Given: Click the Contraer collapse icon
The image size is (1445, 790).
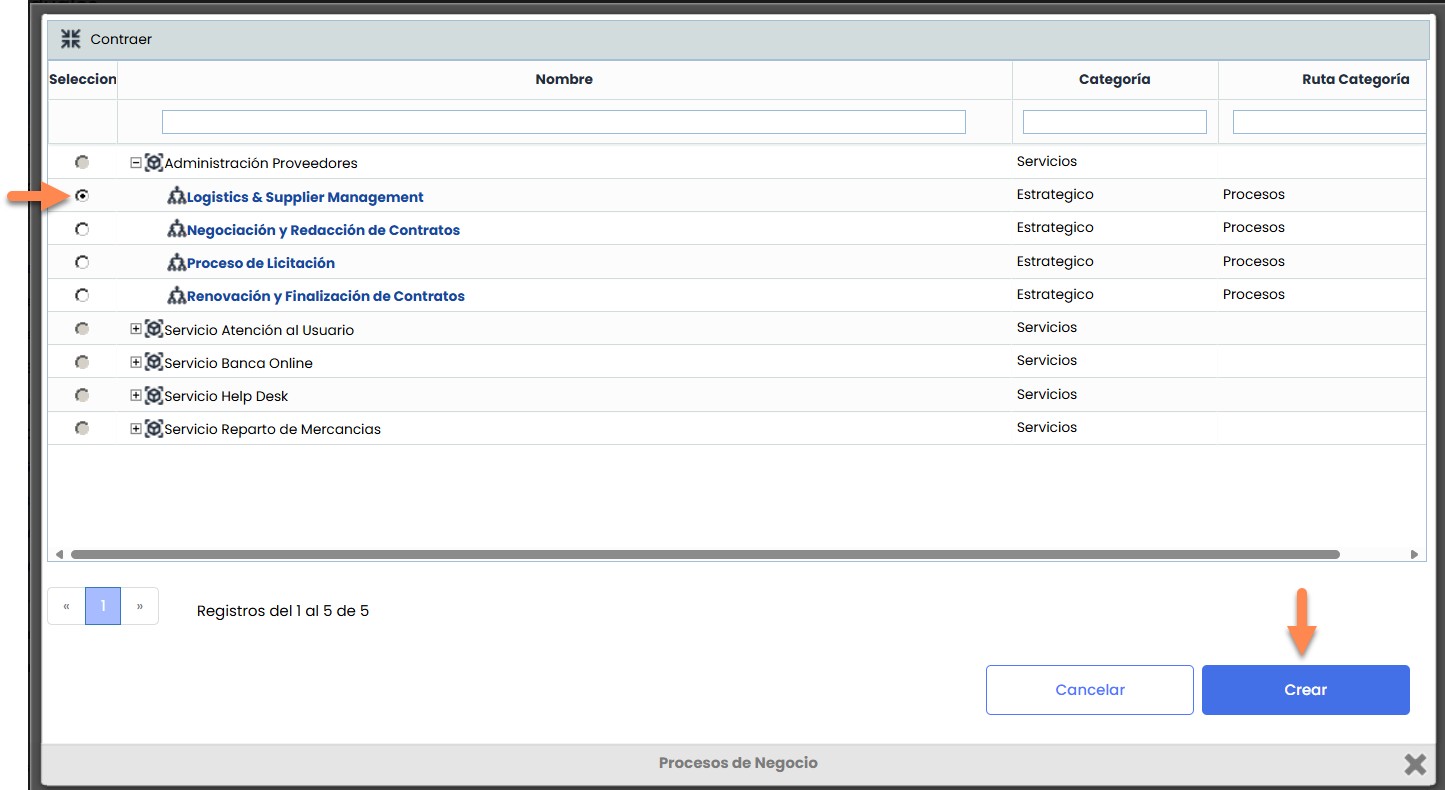Looking at the screenshot, I should pyautogui.click(x=70, y=39).
